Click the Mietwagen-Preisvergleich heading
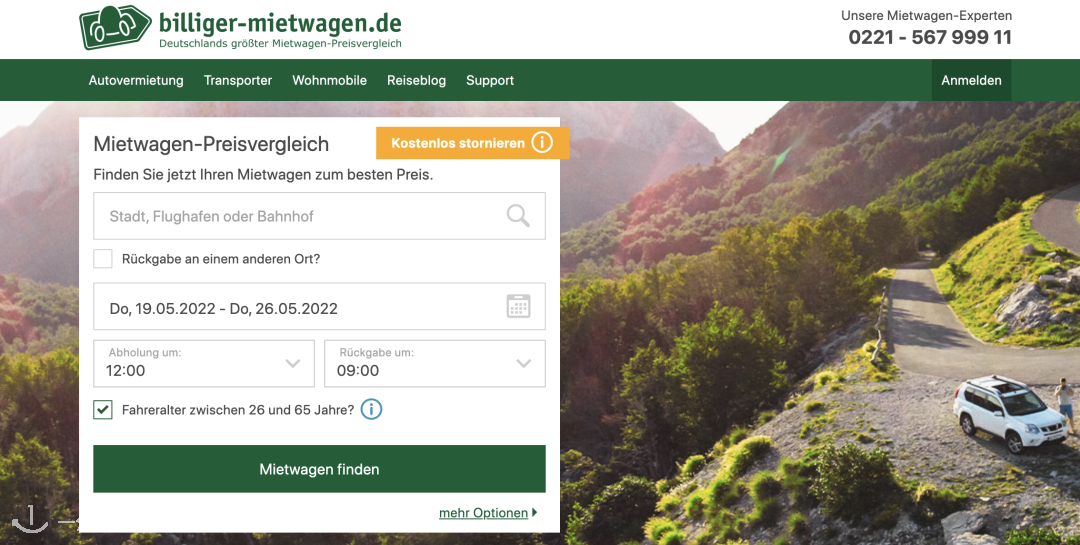Image resolution: width=1080 pixels, height=545 pixels. (x=211, y=144)
